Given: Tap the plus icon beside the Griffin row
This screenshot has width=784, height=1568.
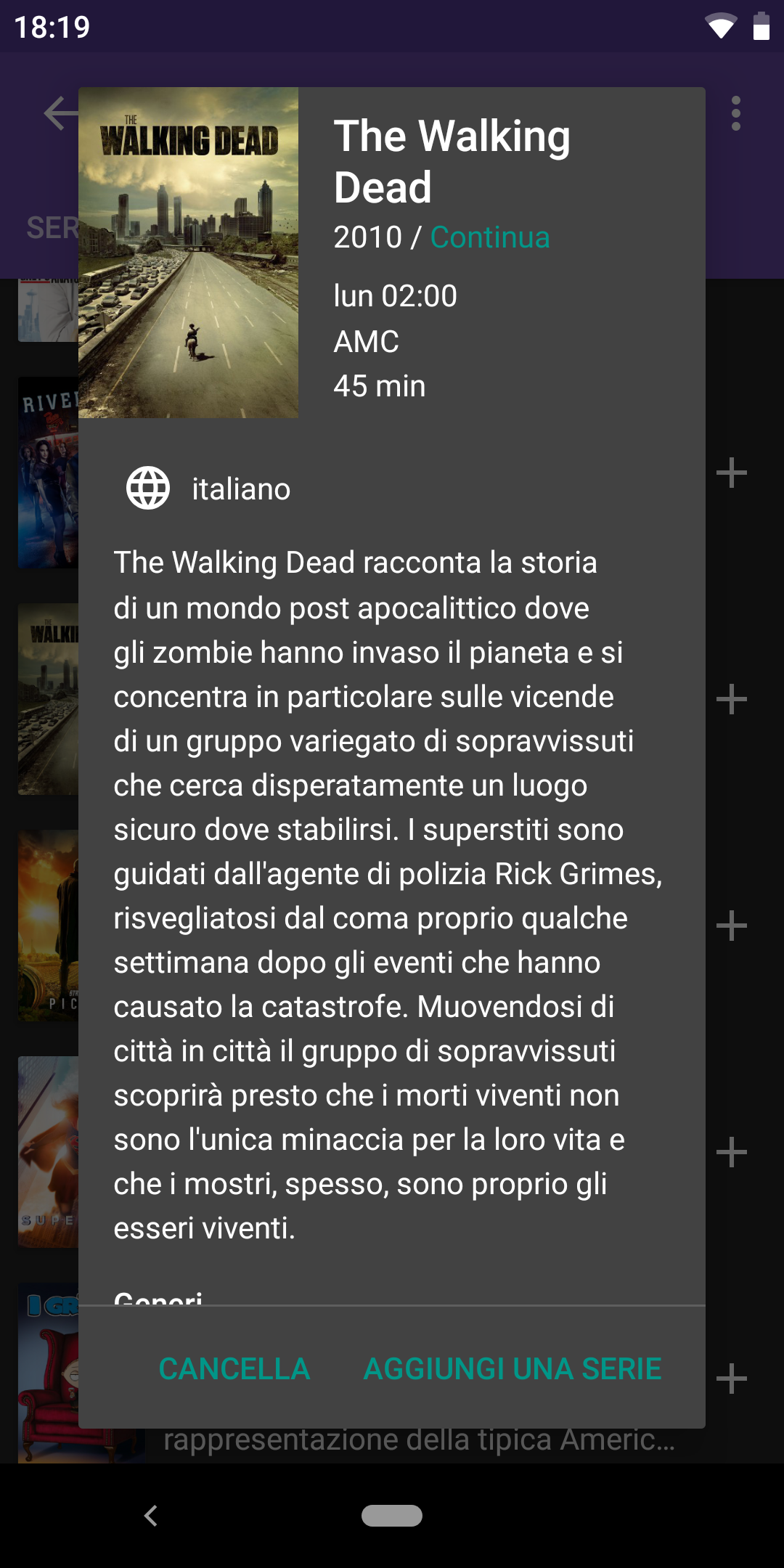Looking at the screenshot, I should coord(731,1379).
